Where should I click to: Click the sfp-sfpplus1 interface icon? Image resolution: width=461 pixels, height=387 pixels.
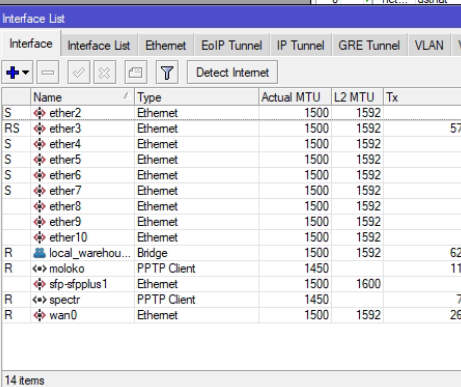click(39, 284)
